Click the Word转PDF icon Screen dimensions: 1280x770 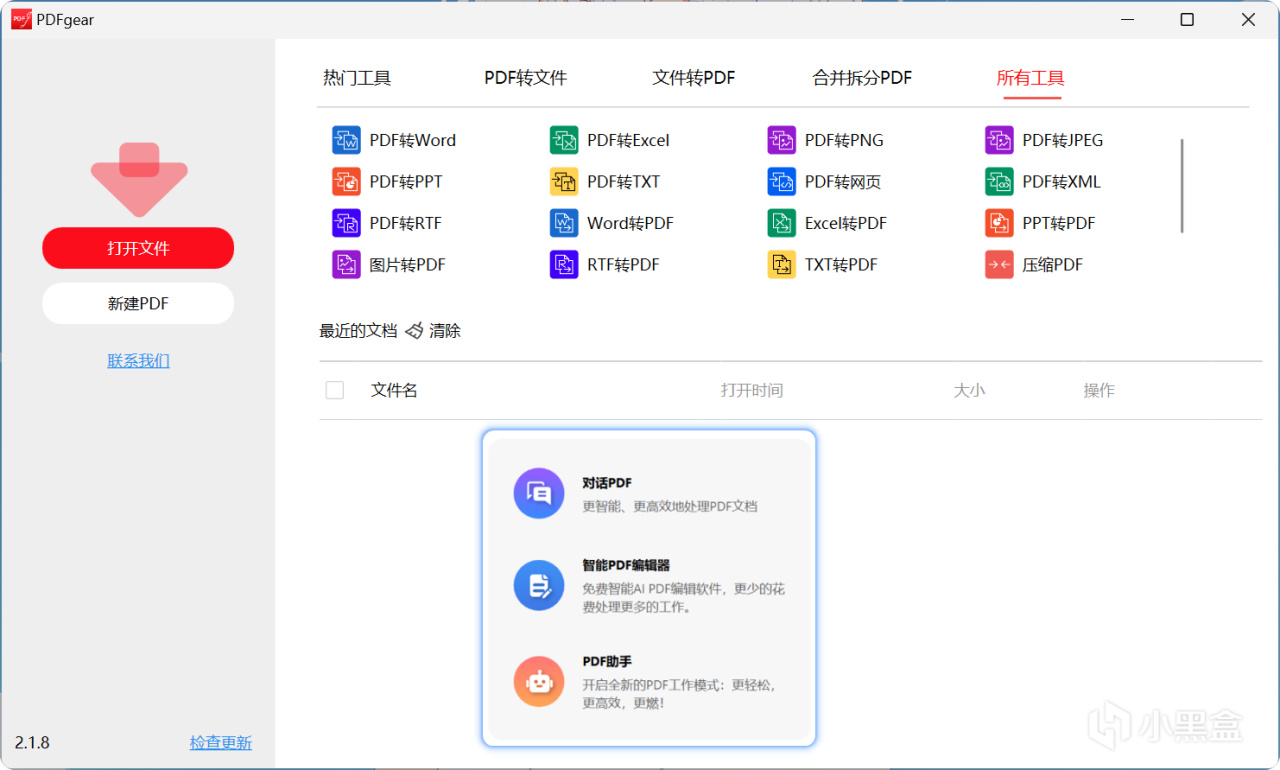tap(564, 223)
